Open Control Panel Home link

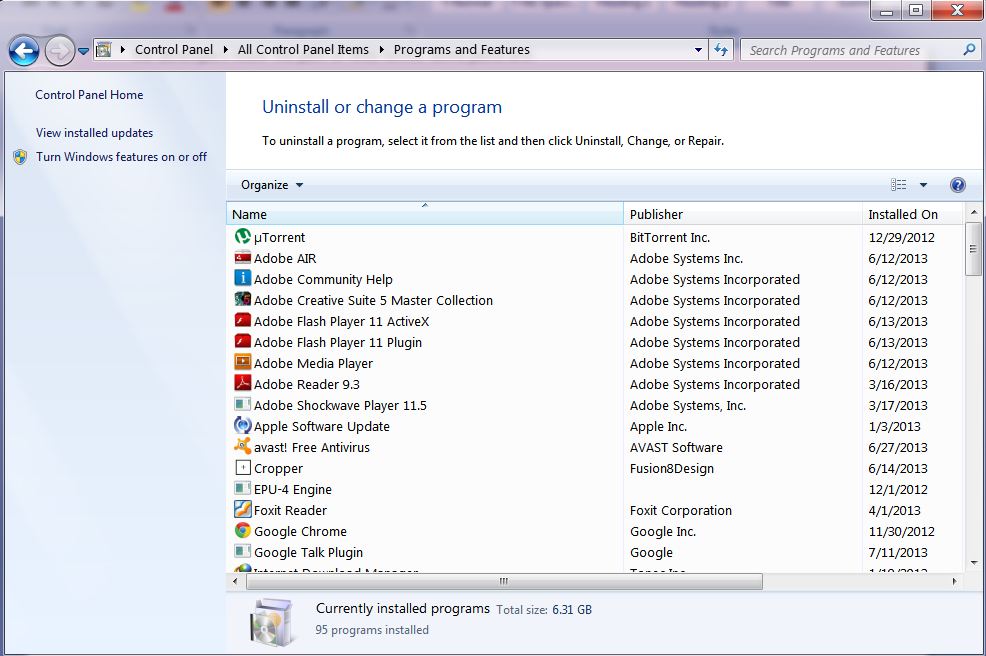(x=89, y=94)
